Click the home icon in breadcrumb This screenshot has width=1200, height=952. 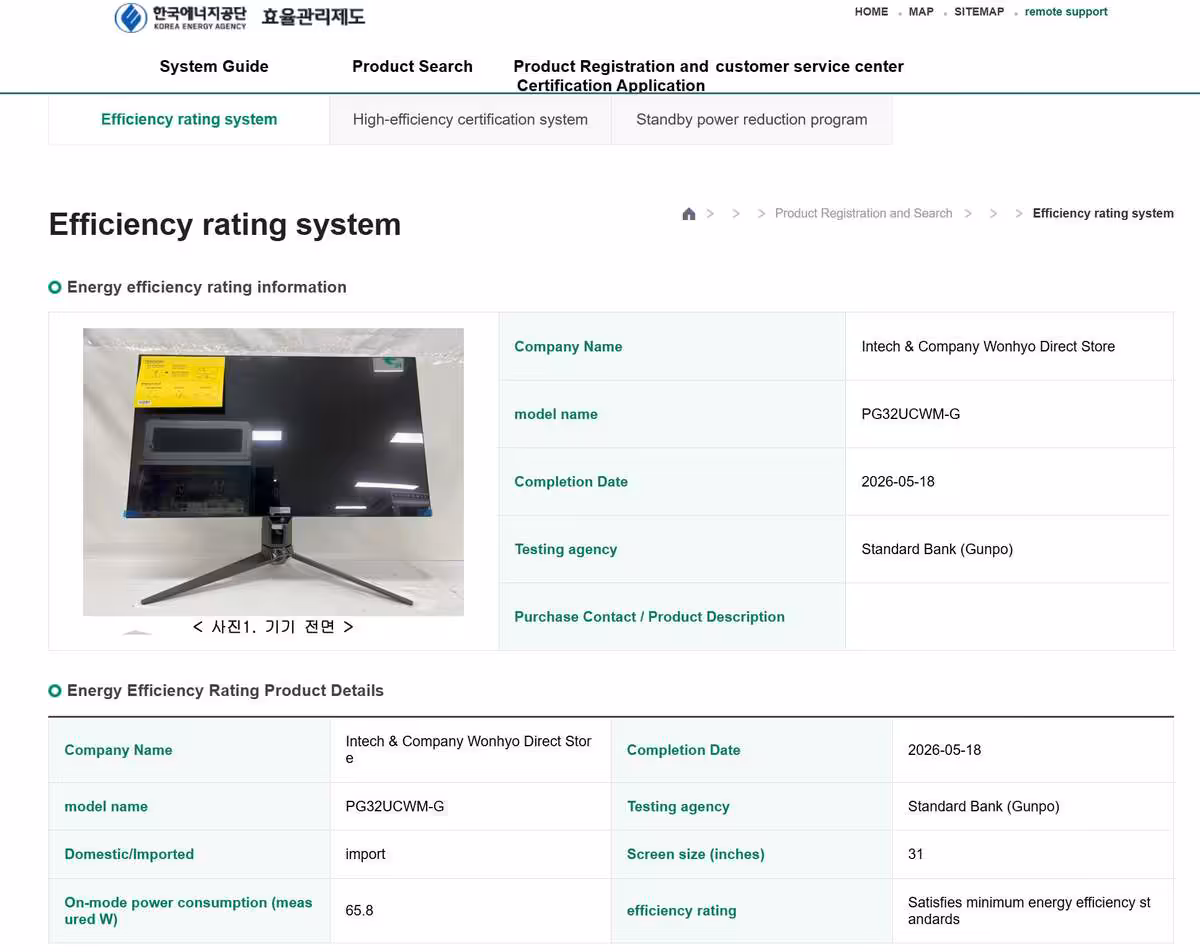click(x=688, y=214)
